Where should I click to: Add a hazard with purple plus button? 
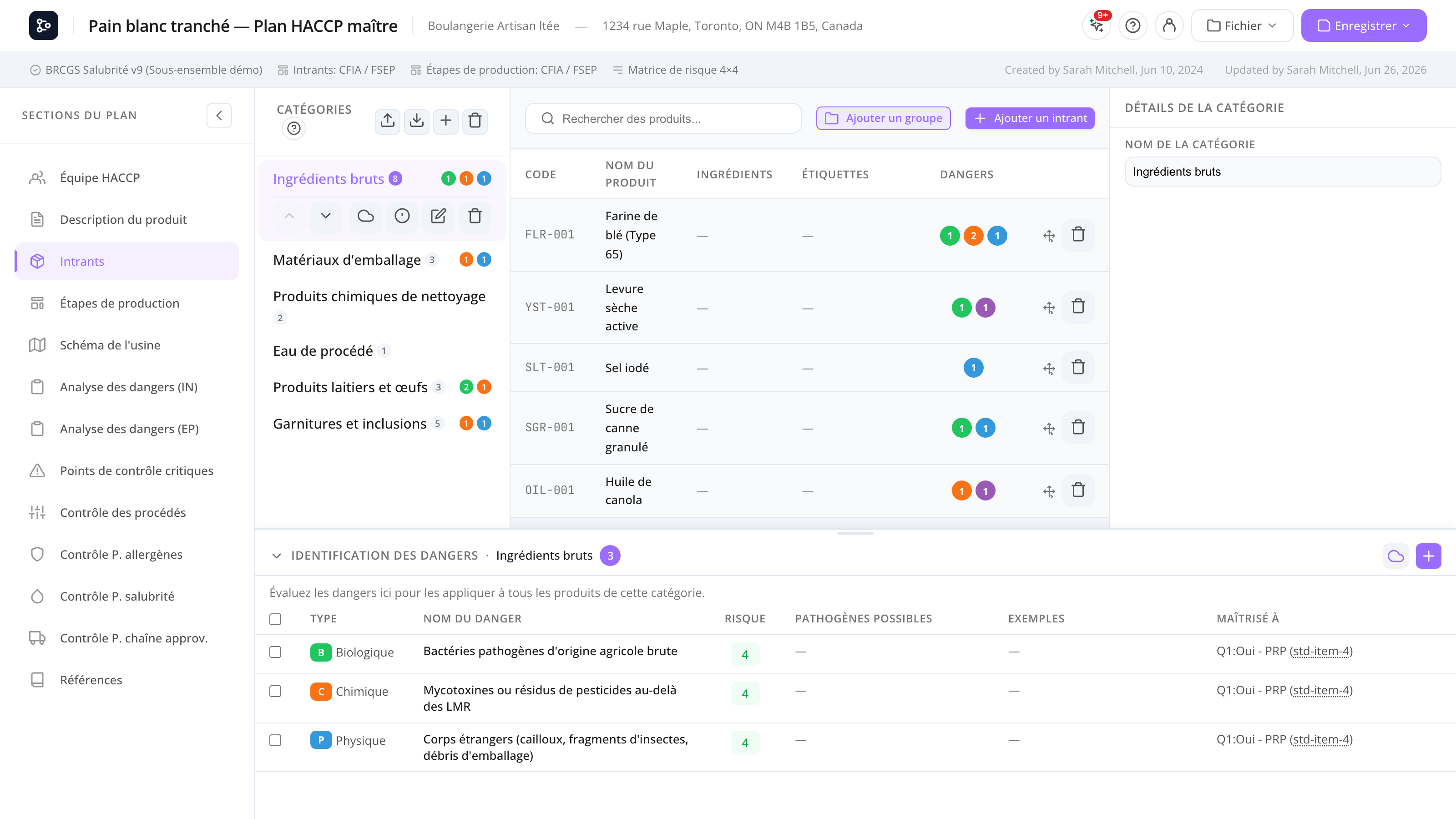point(1428,556)
